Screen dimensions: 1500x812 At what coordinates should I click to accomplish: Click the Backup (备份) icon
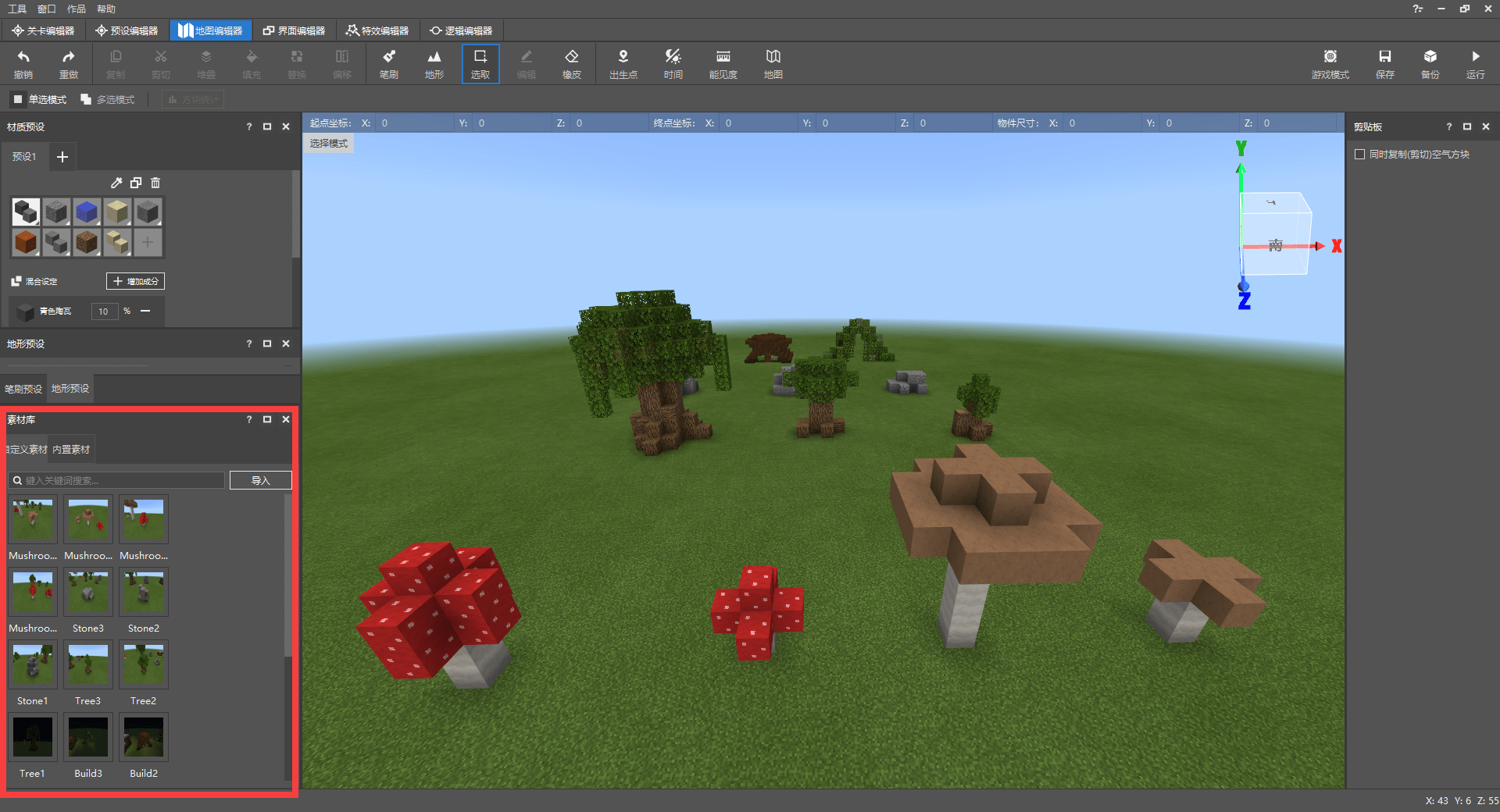tap(1430, 64)
